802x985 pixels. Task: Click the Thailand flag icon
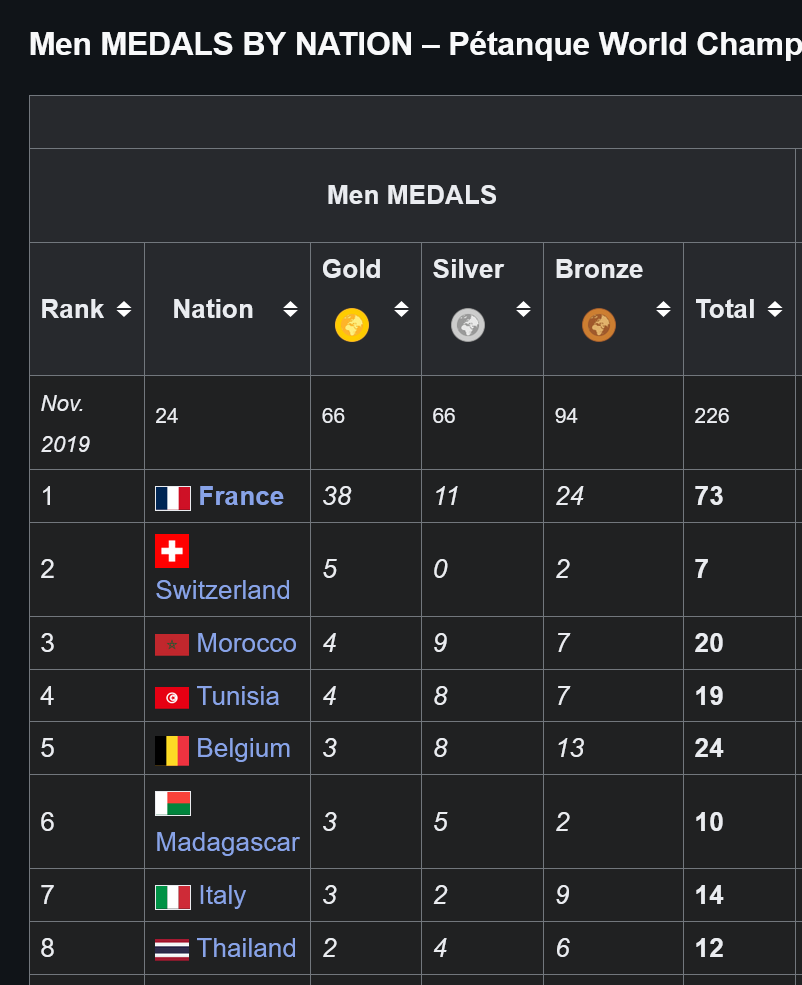[172, 949]
